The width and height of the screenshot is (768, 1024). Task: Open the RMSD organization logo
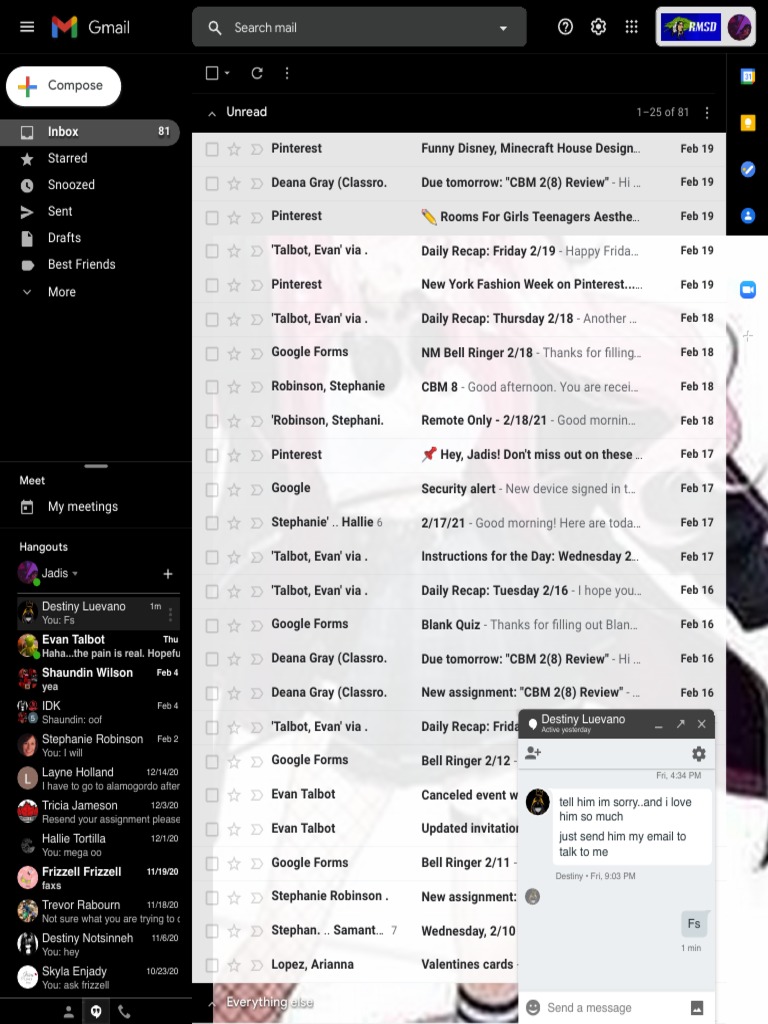(x=692, y=27)
